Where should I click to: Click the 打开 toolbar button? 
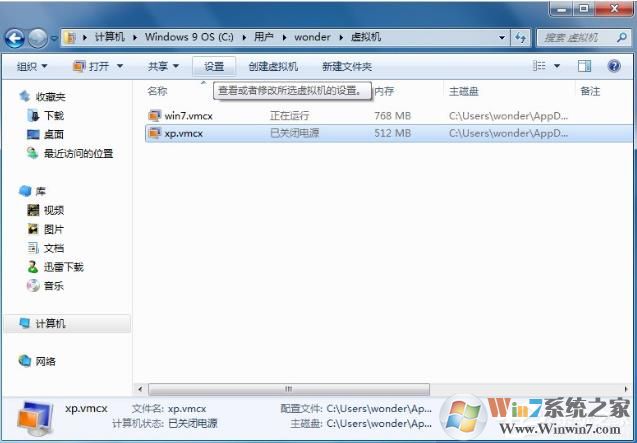92,66
